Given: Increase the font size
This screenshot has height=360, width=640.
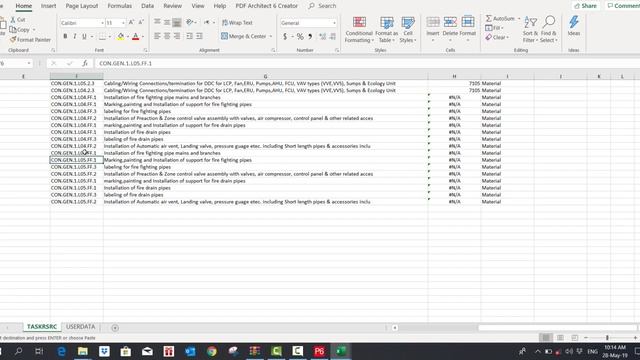Looking at the screenshot, I should tap(131, 22).
